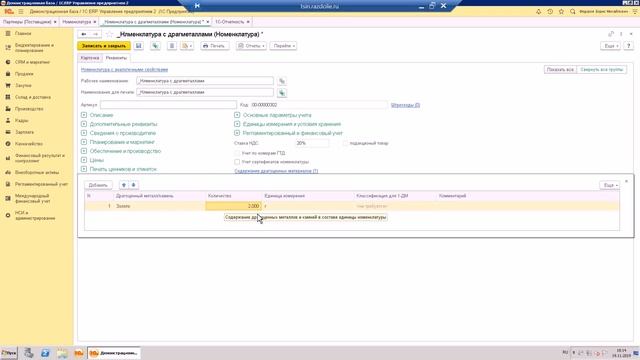This screenshot has width=640, height=360.
Task: Expand the Цены group
Action: [x=84, y=160]
